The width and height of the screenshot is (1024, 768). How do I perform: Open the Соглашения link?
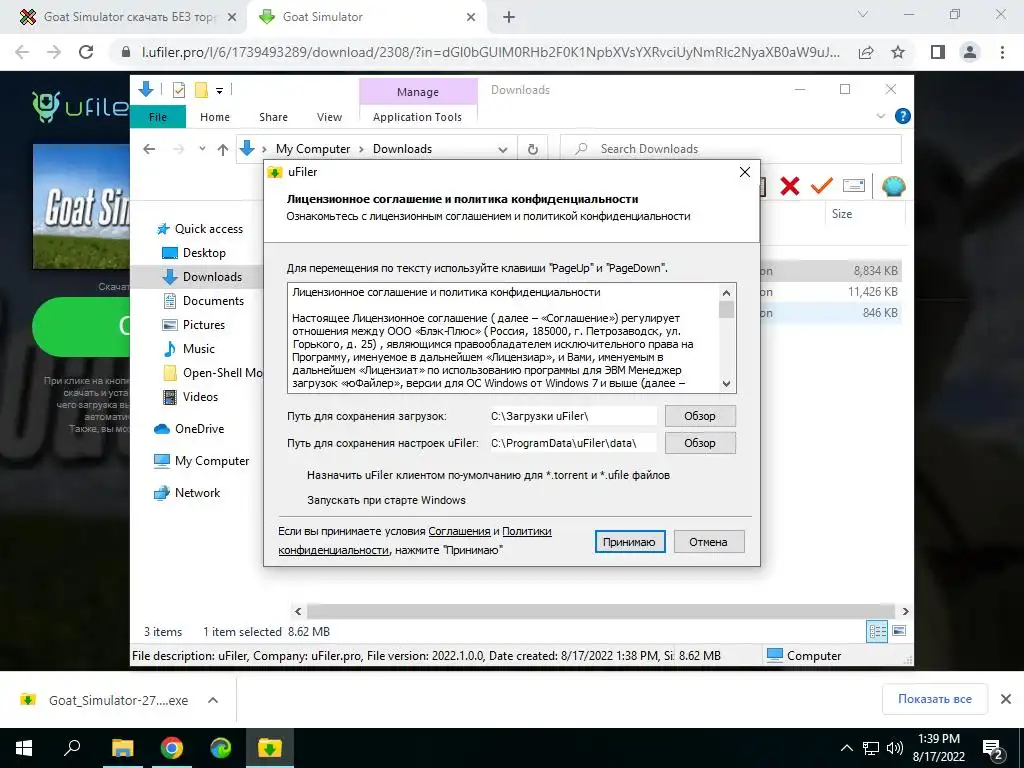pyautogui.click(x=459, y=531)
